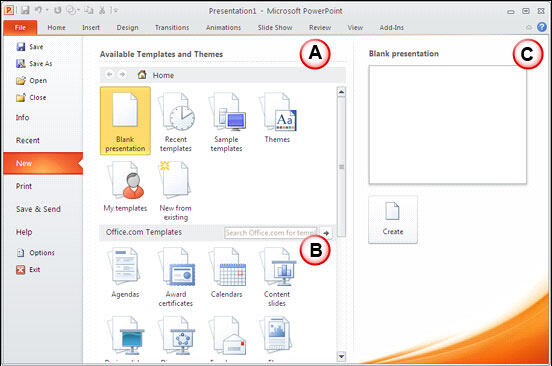The width and height of the screenshot is (552, 366).
Task: Select the New section
Action: [43, 163]
